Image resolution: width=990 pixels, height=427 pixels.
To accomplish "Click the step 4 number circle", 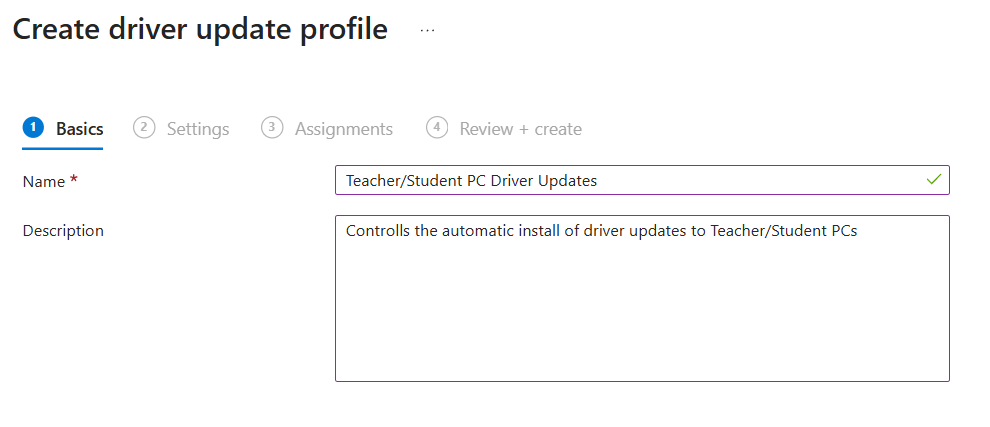I will 436,128.
